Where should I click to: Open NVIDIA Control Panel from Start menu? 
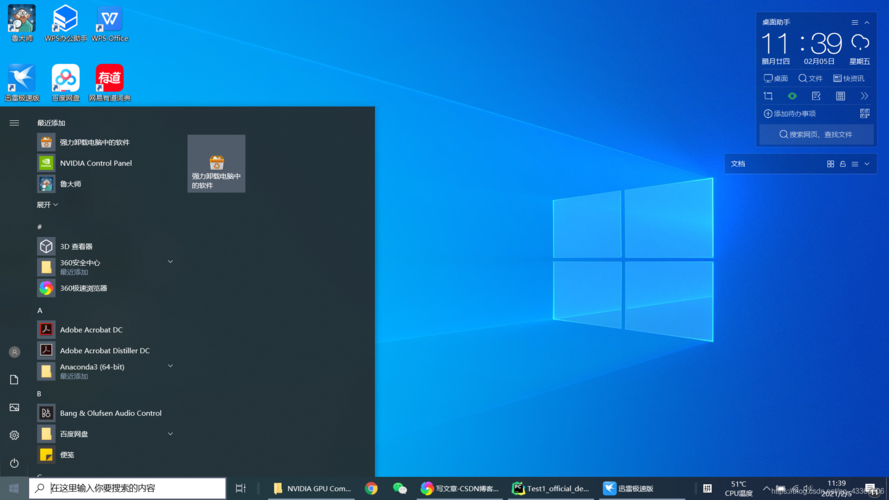point(94,163)
